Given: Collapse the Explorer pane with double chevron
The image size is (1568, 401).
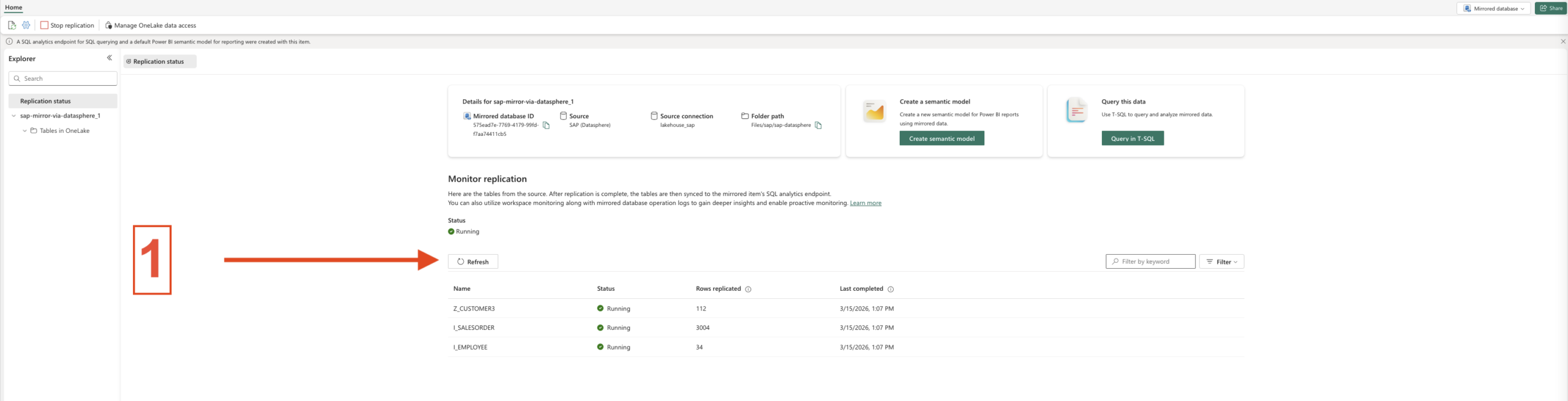Looking at the screenshot, I should click(110, 58).
